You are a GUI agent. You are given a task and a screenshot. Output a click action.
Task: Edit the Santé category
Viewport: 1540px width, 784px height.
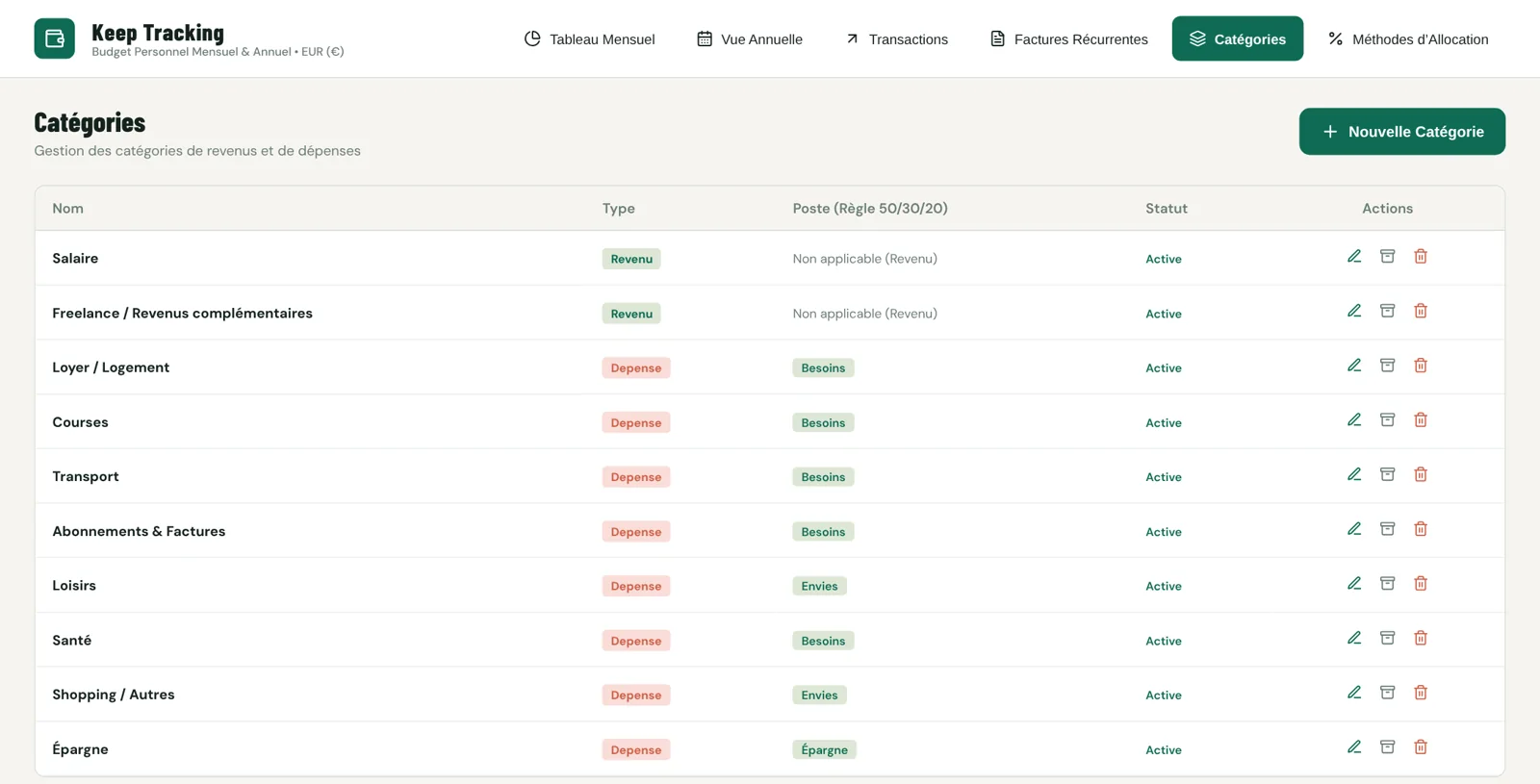point(1354,638)
